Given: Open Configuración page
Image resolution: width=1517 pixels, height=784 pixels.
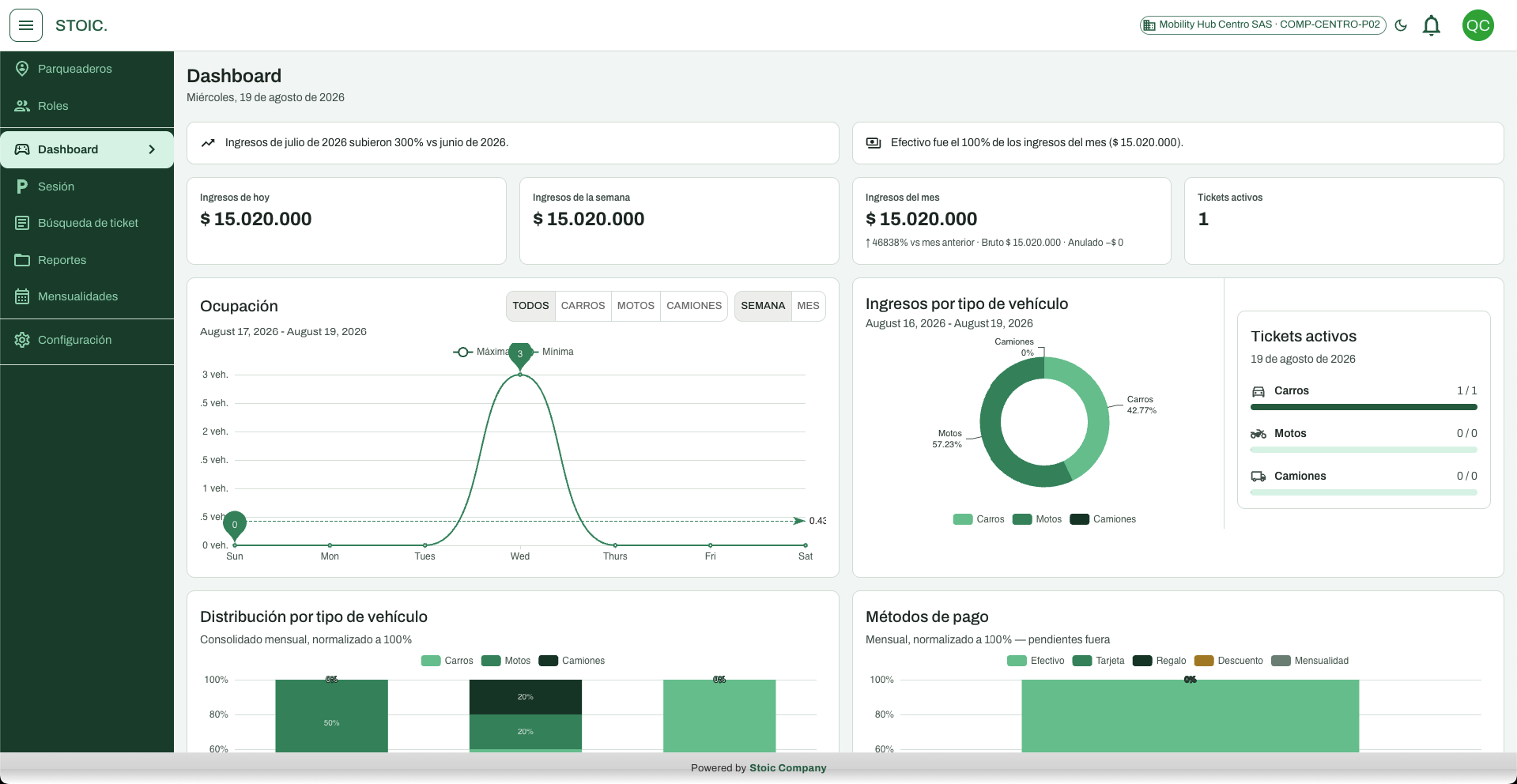Looking at the screenshot, I should [87, 340].
